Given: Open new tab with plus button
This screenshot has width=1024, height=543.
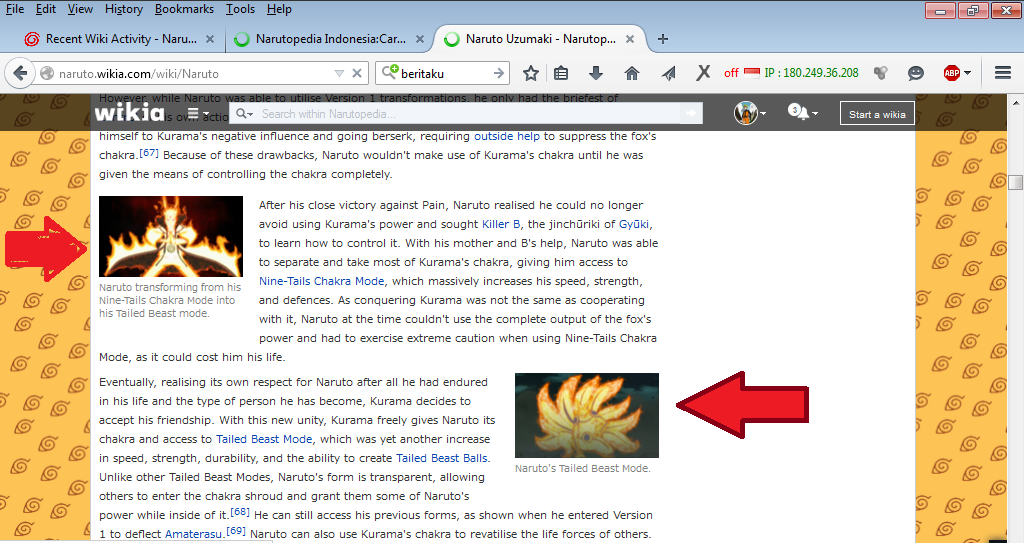Looking at the screenshot, I should (663, 39).
